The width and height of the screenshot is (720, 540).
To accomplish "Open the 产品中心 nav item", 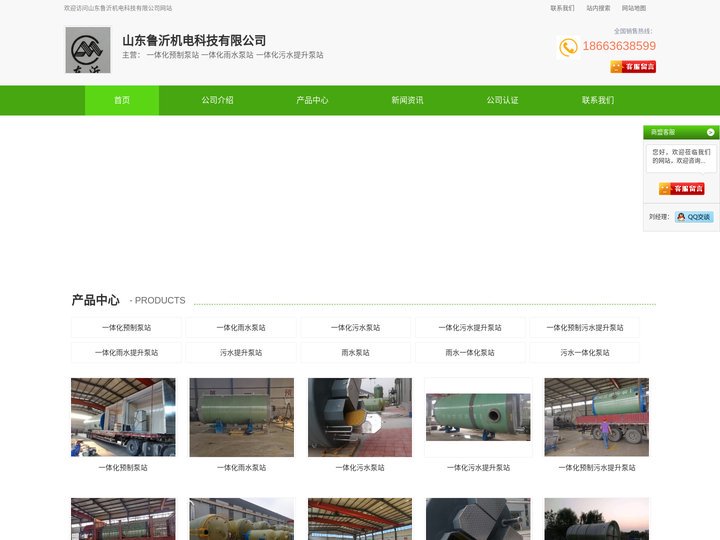I will pos(312,100).
